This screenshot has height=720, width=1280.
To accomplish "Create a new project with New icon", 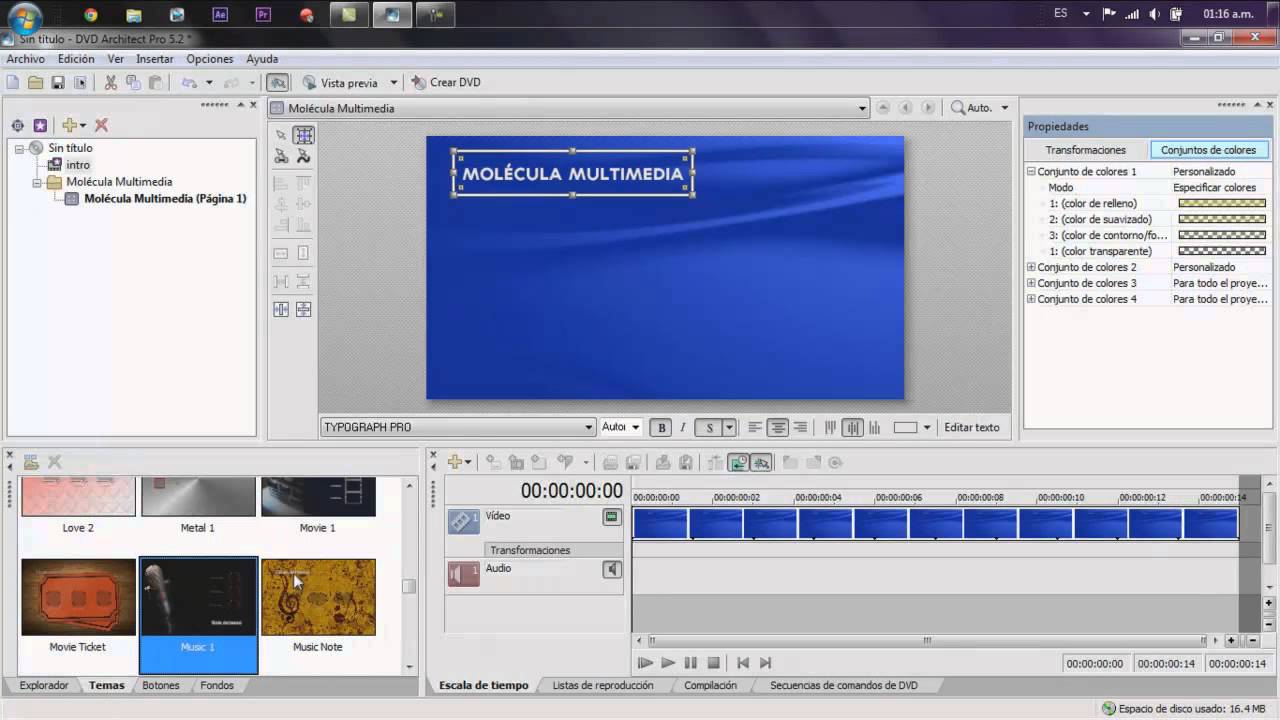I will tap(13, 83).
